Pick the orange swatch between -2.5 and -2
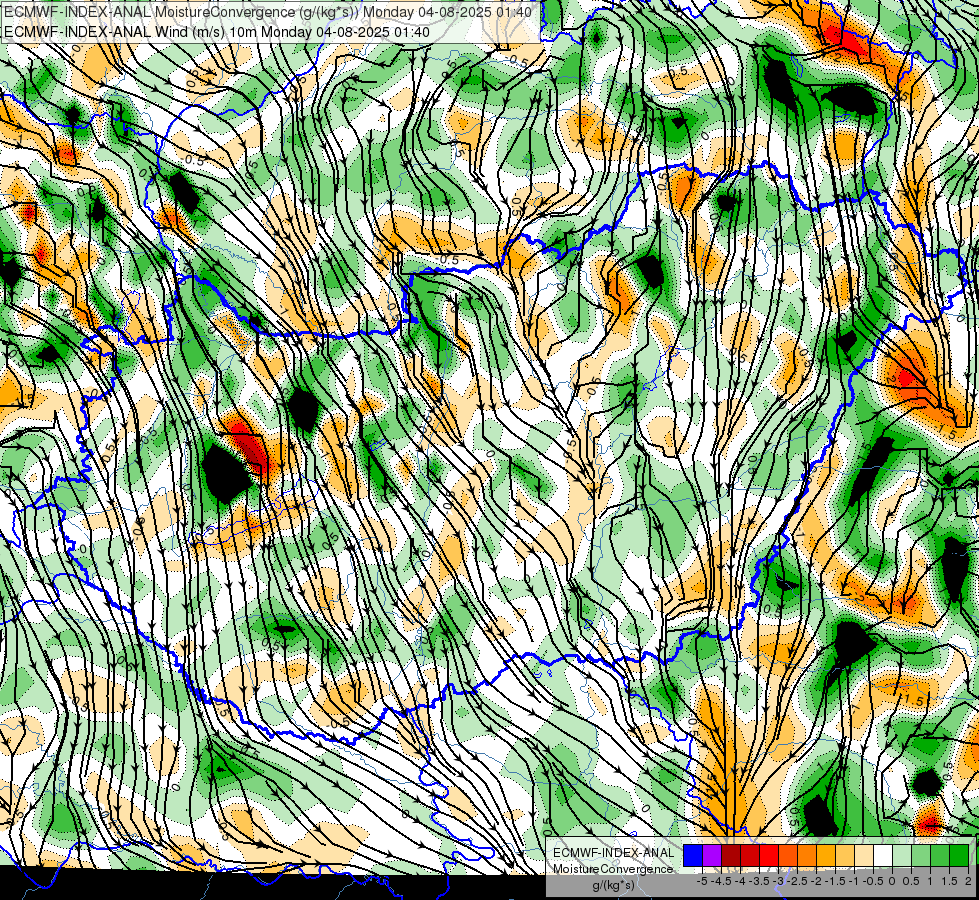 click(807, 856)
